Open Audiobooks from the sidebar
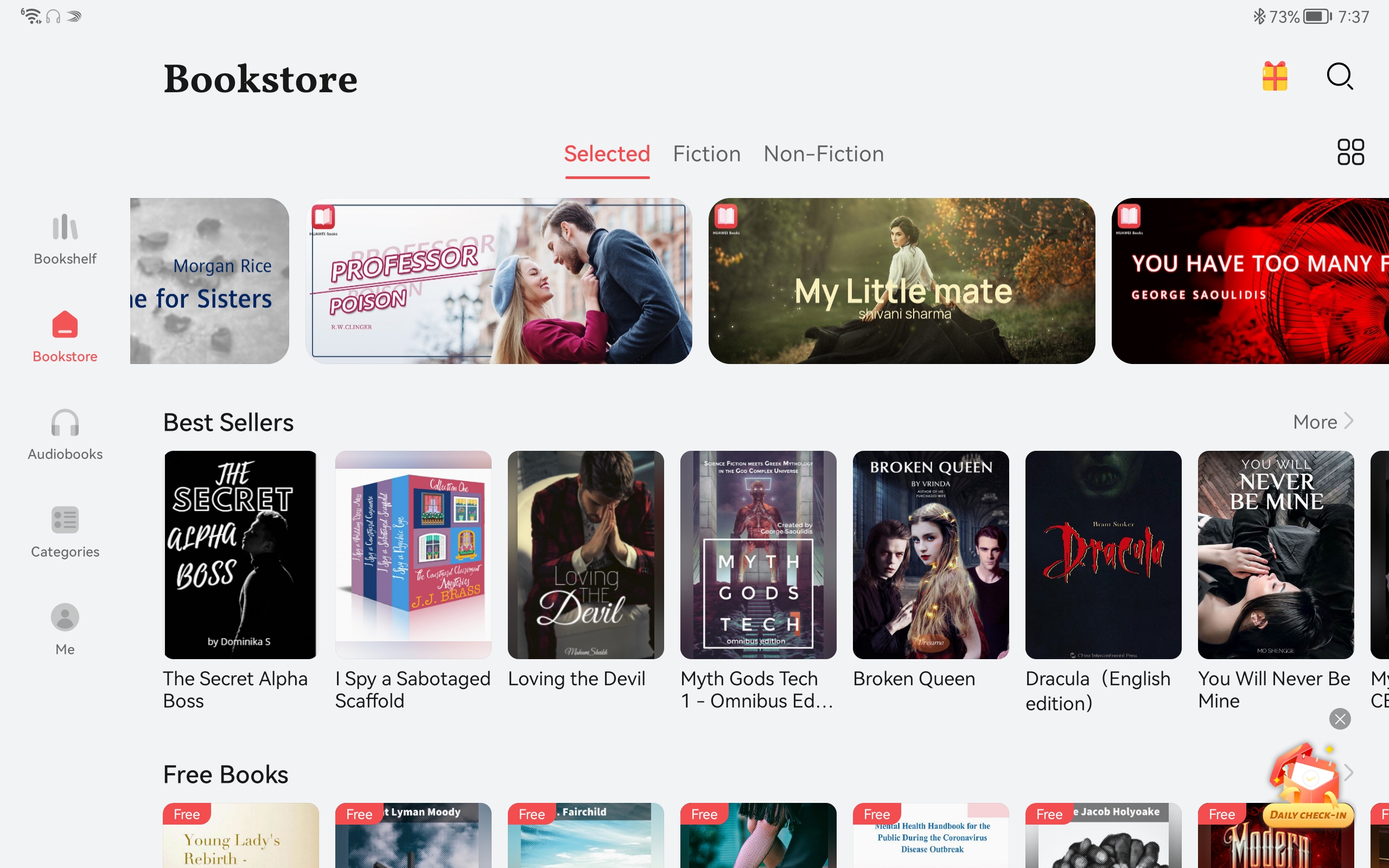 point(65,435)
